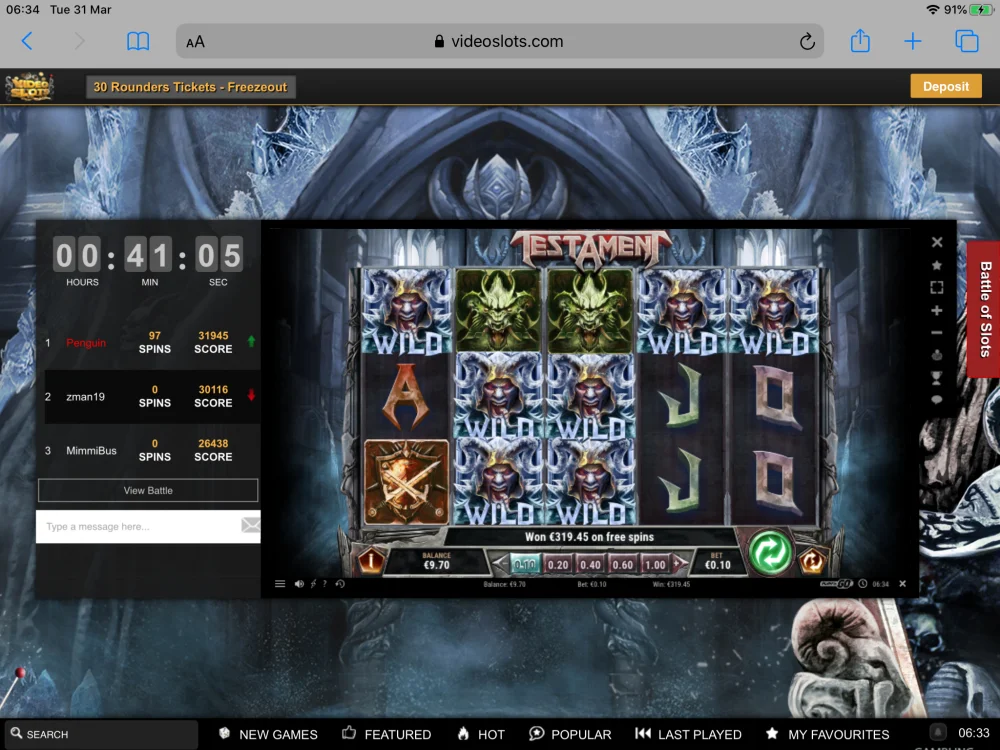Click the Video Slots logo
The width and height of the screenshot is (1000, 750).
[29, 87]
